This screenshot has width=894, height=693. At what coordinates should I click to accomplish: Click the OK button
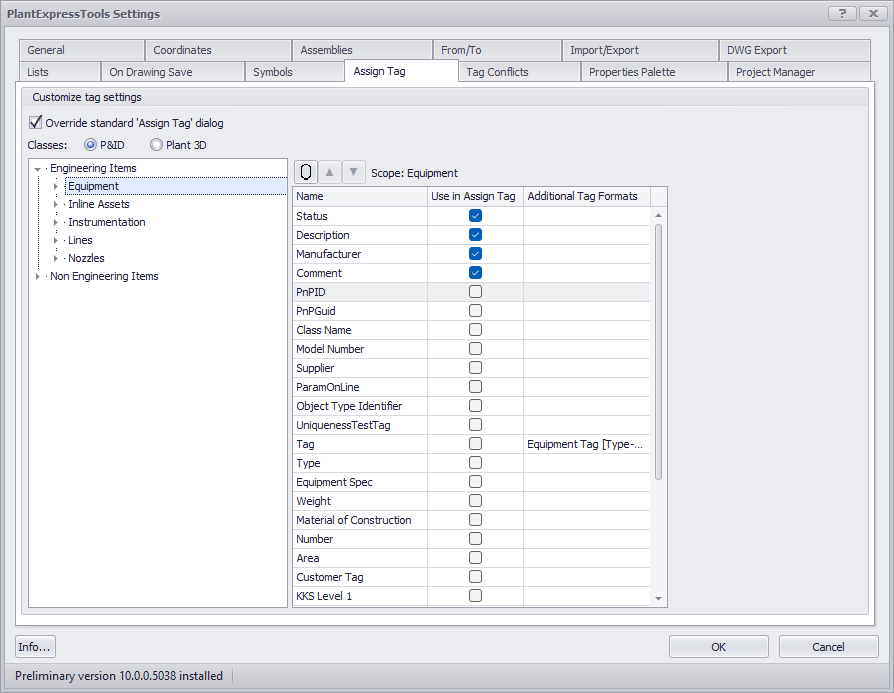pyautogui.click(x=718, y=647)
